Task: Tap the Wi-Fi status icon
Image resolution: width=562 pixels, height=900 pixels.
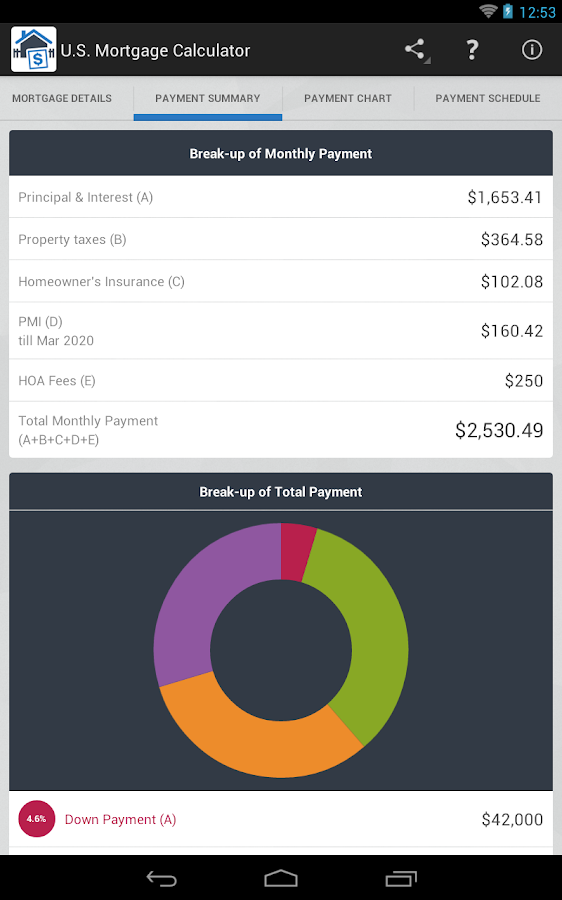Action: click(x=488, y=11)
